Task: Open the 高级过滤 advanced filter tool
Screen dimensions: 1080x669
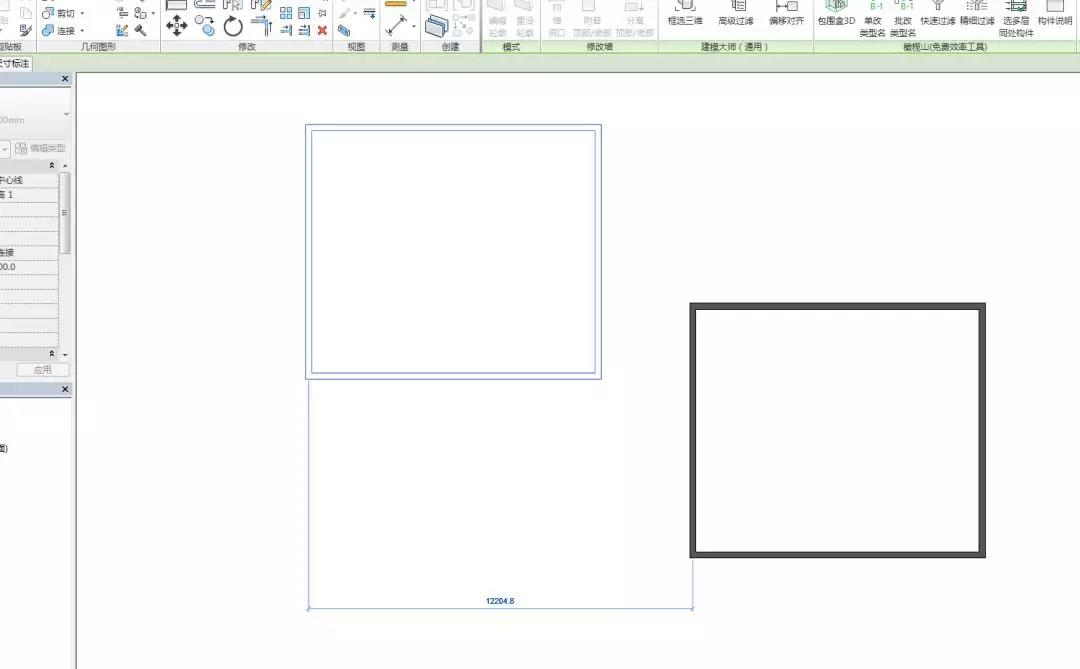Action: 735,12
